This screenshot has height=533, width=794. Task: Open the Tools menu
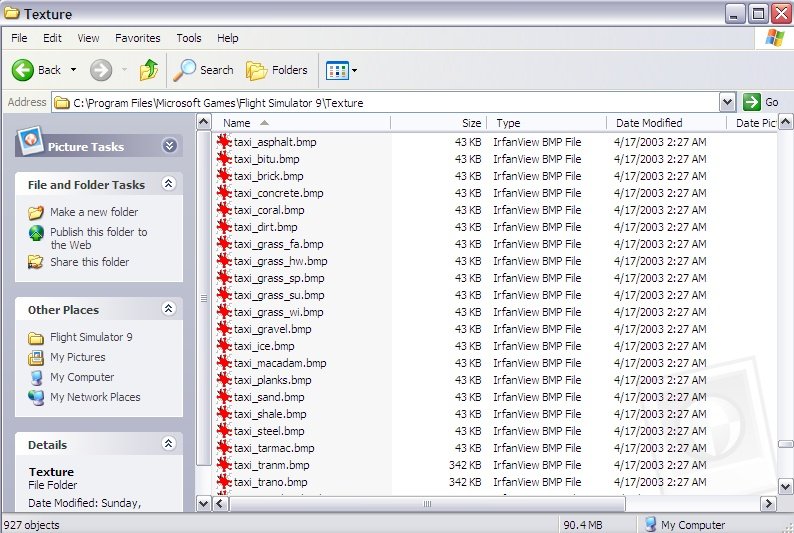click(189, 38)
